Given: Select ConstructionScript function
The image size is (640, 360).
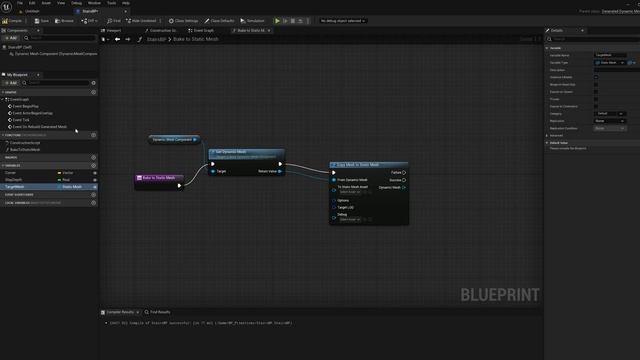Looking at the screenshot, I should (x=24, y=143).
